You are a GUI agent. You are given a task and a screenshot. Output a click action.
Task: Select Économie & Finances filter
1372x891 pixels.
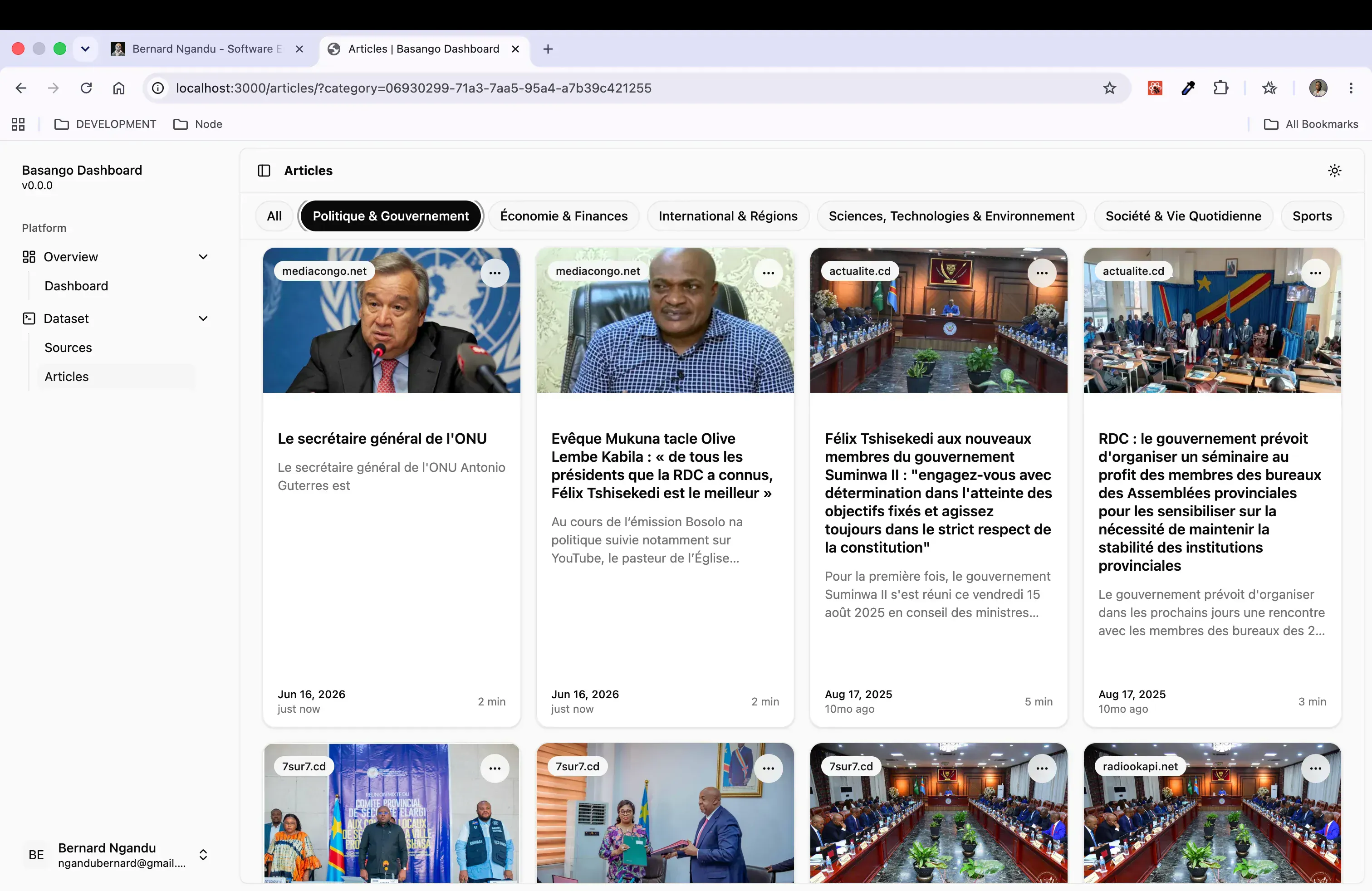point(564,216)
